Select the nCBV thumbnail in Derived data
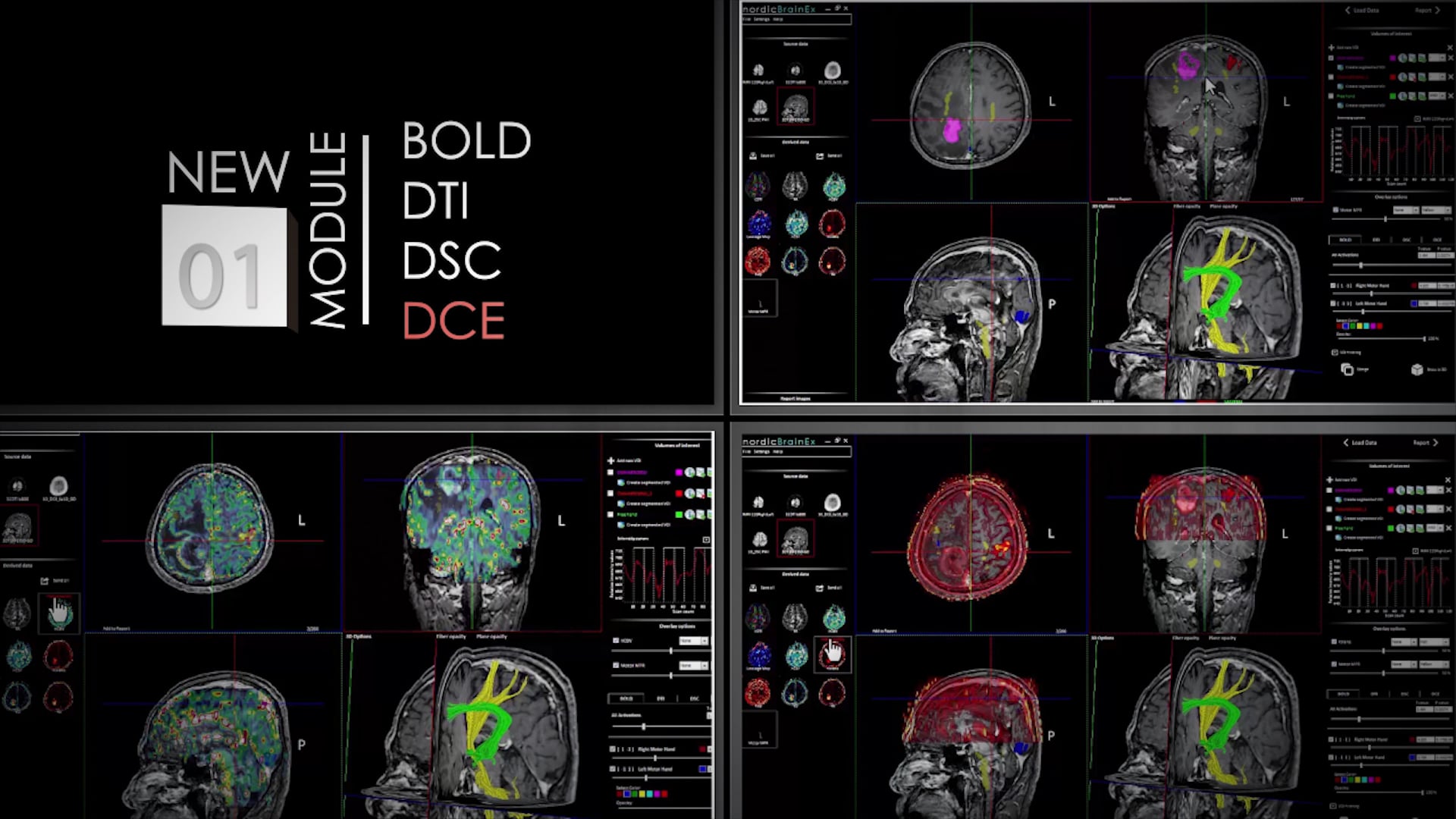The image size is (1456, 819). coord(835,186)
